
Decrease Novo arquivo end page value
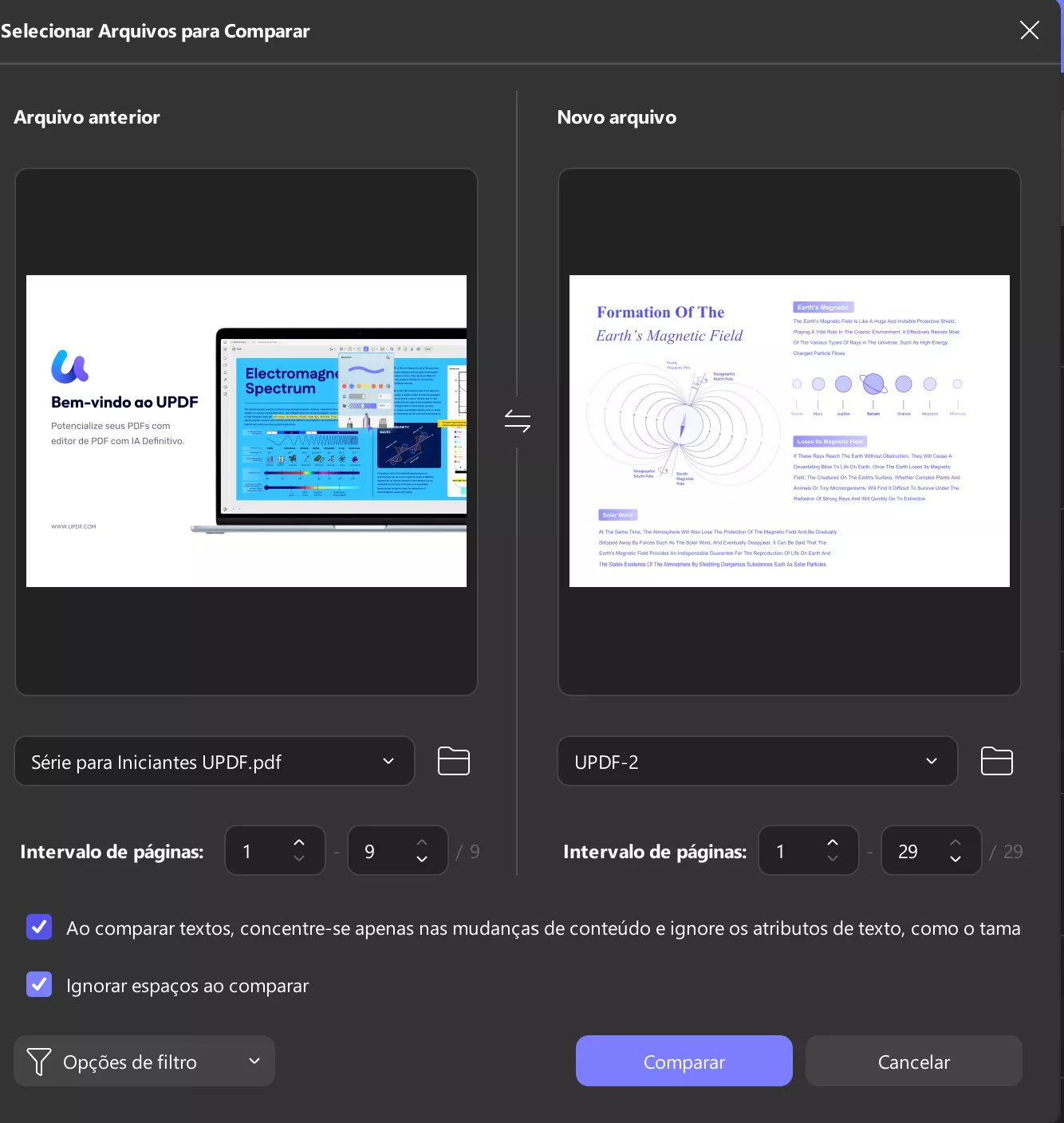click(956, 859)
